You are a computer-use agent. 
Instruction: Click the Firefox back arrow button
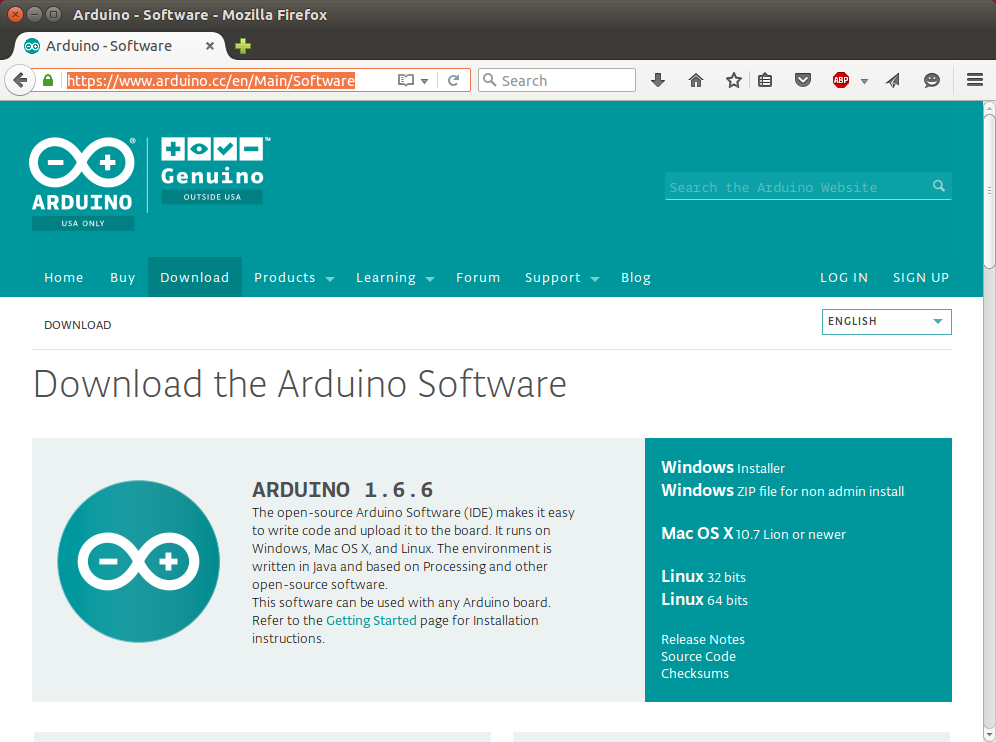[x=20, y=80]
